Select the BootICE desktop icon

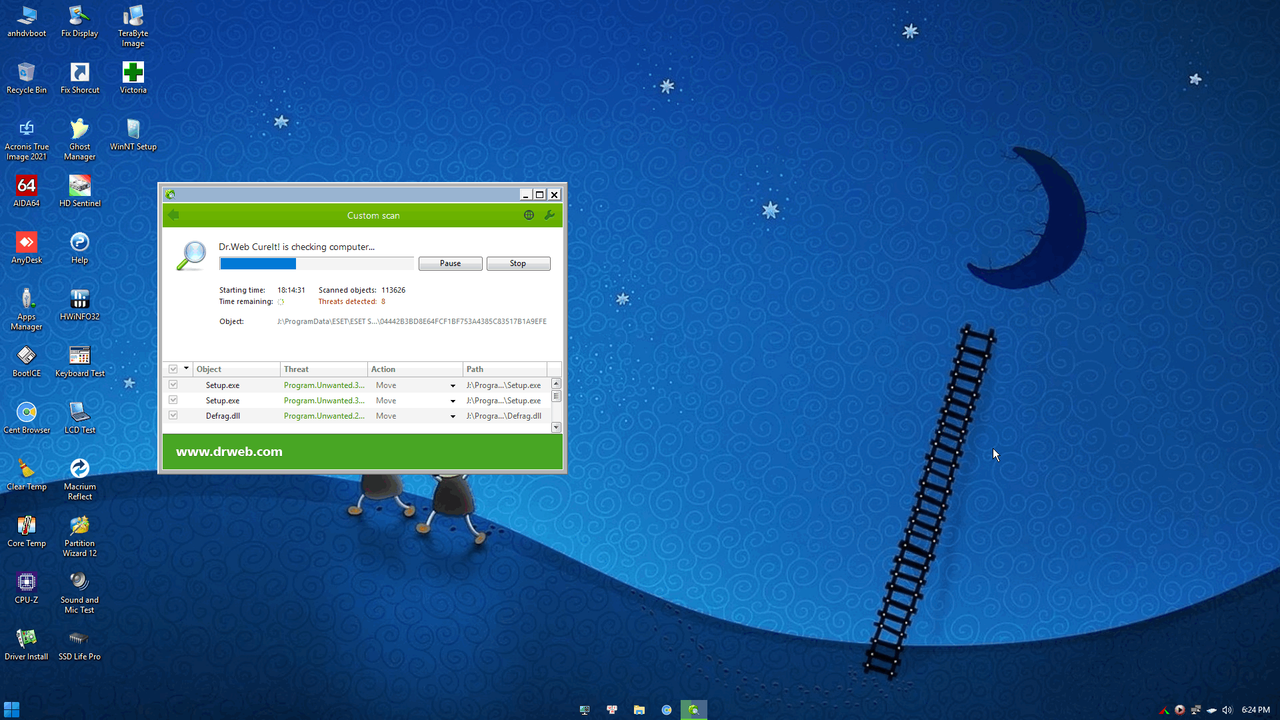pyautogui.click(x=26, y=361)
